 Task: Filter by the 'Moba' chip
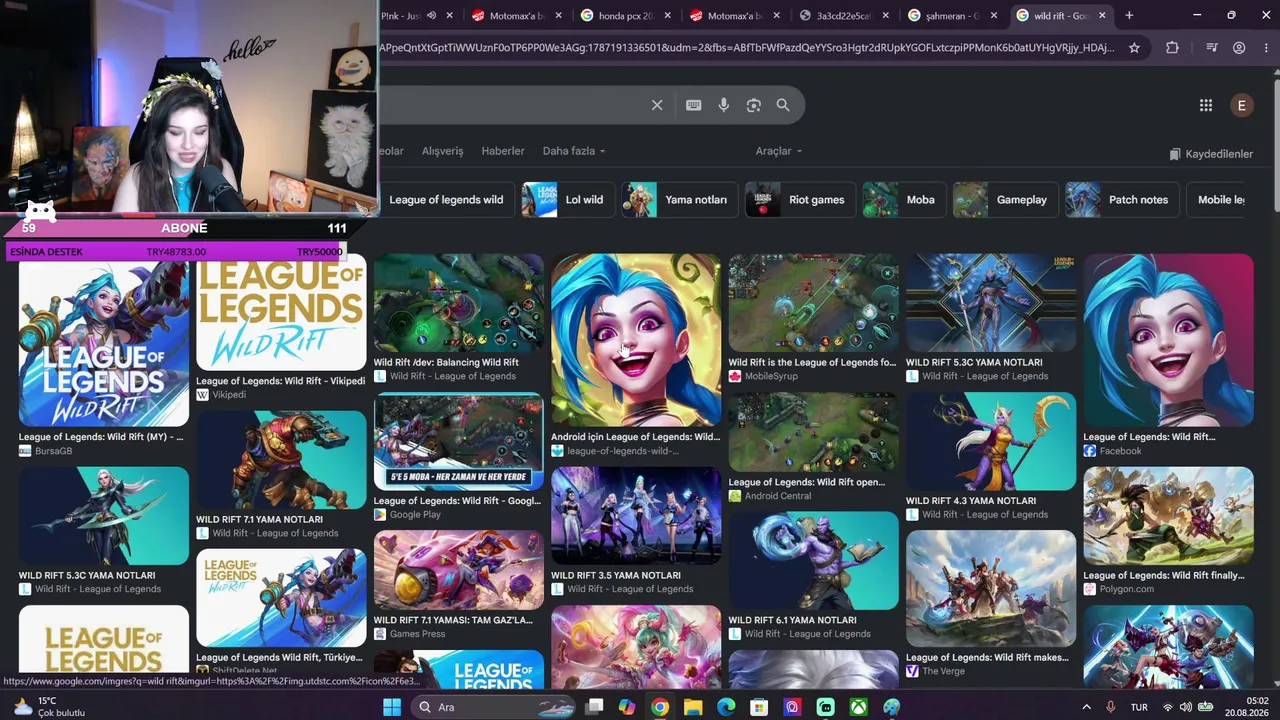[x=904, y=200]
